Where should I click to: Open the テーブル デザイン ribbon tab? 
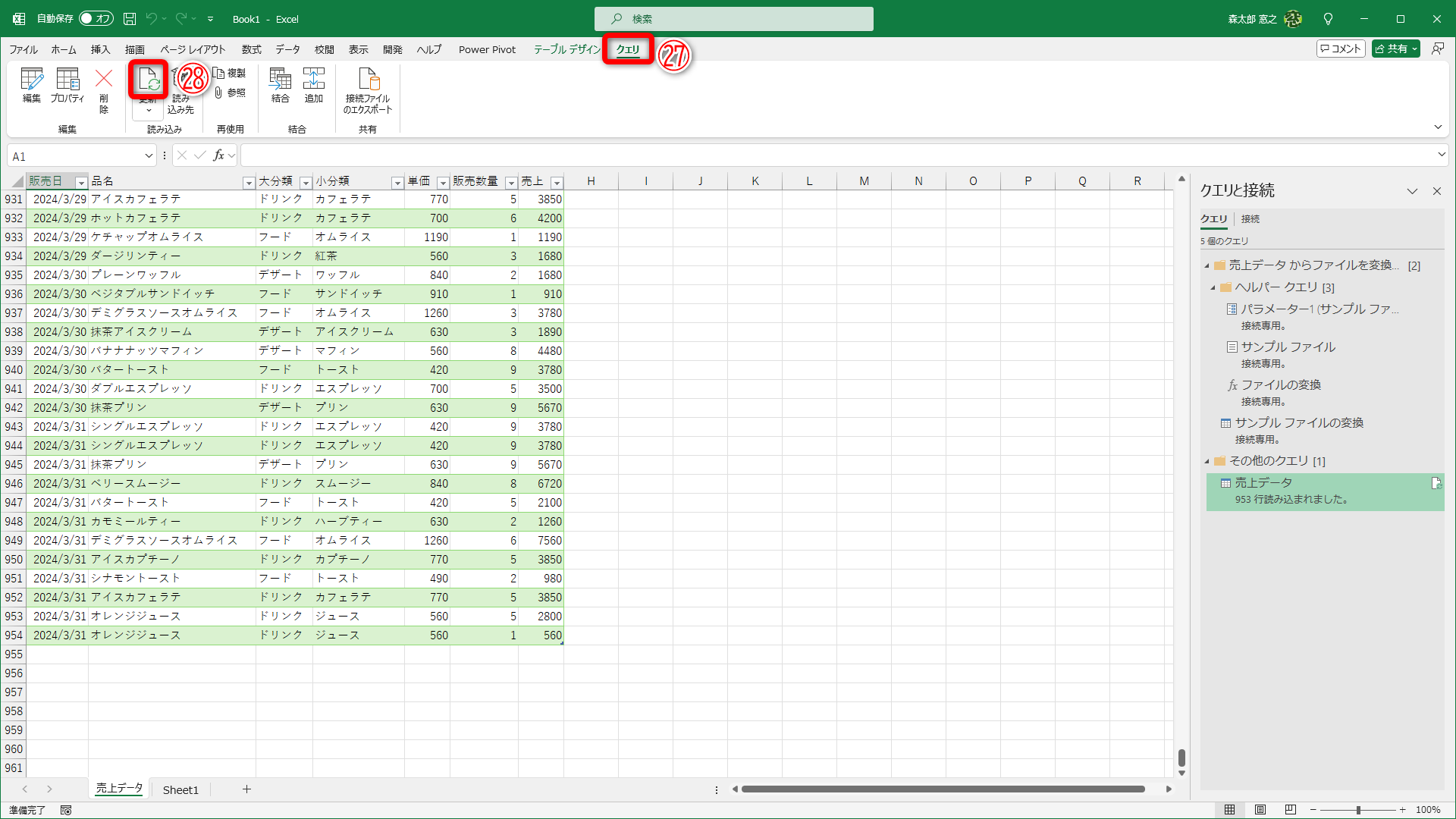pyautogui.click(x=566, y=49)
